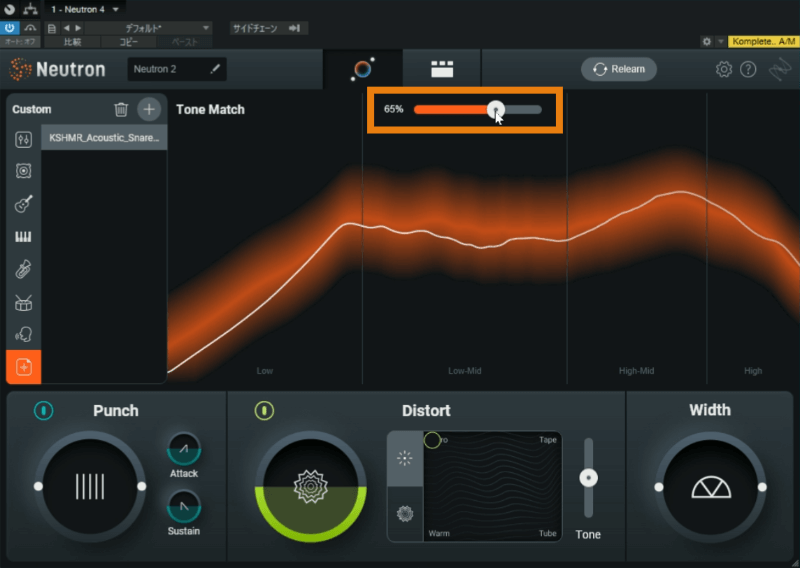The height and width of the screenshot is (568, 800).
Task: Click the Neutron logo
Action: tap(57, 69)
